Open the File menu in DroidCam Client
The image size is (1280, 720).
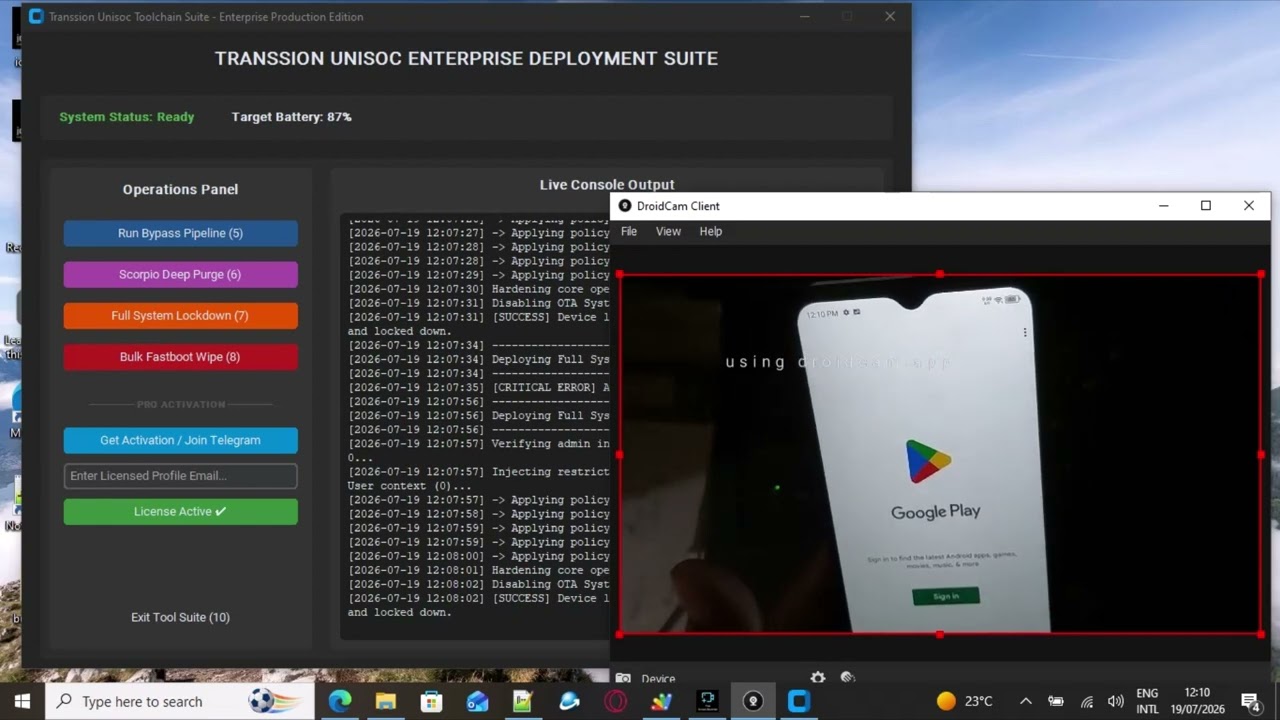(629, 231)
